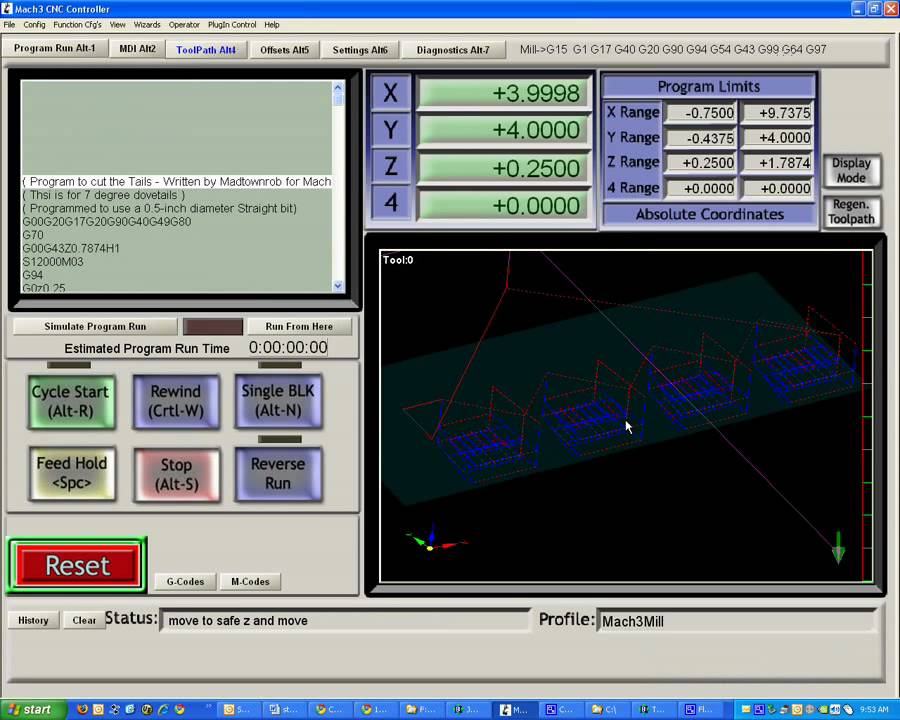Viewport: 900px width, 720px height.
Task: Click the taskbar clock 9:53 AM
Action: [874, 710]
